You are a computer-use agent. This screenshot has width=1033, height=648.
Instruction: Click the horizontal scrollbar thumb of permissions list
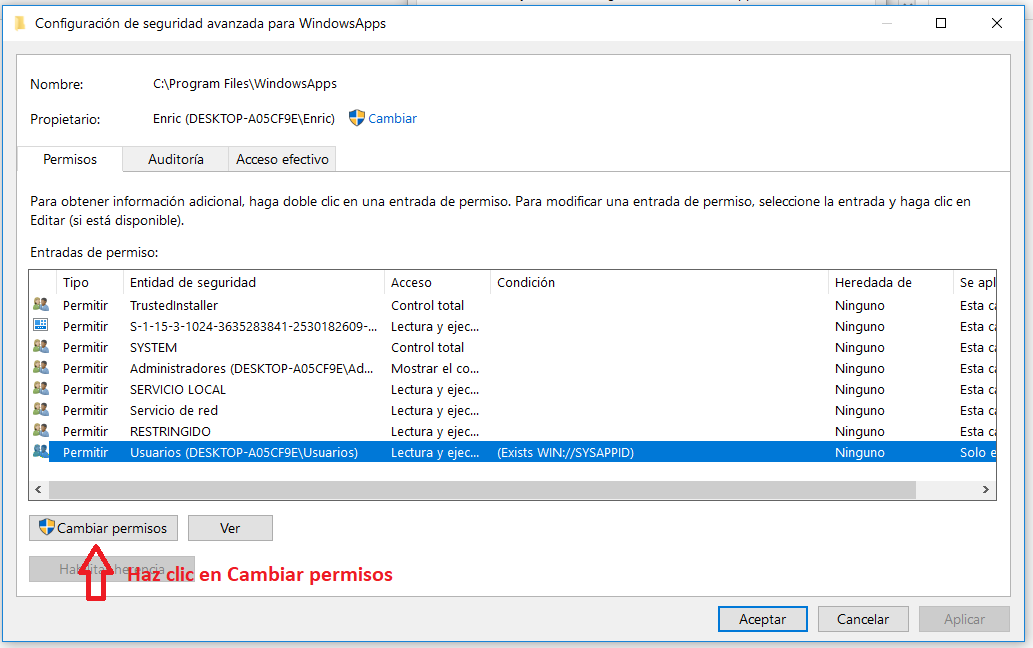[482, 489]
